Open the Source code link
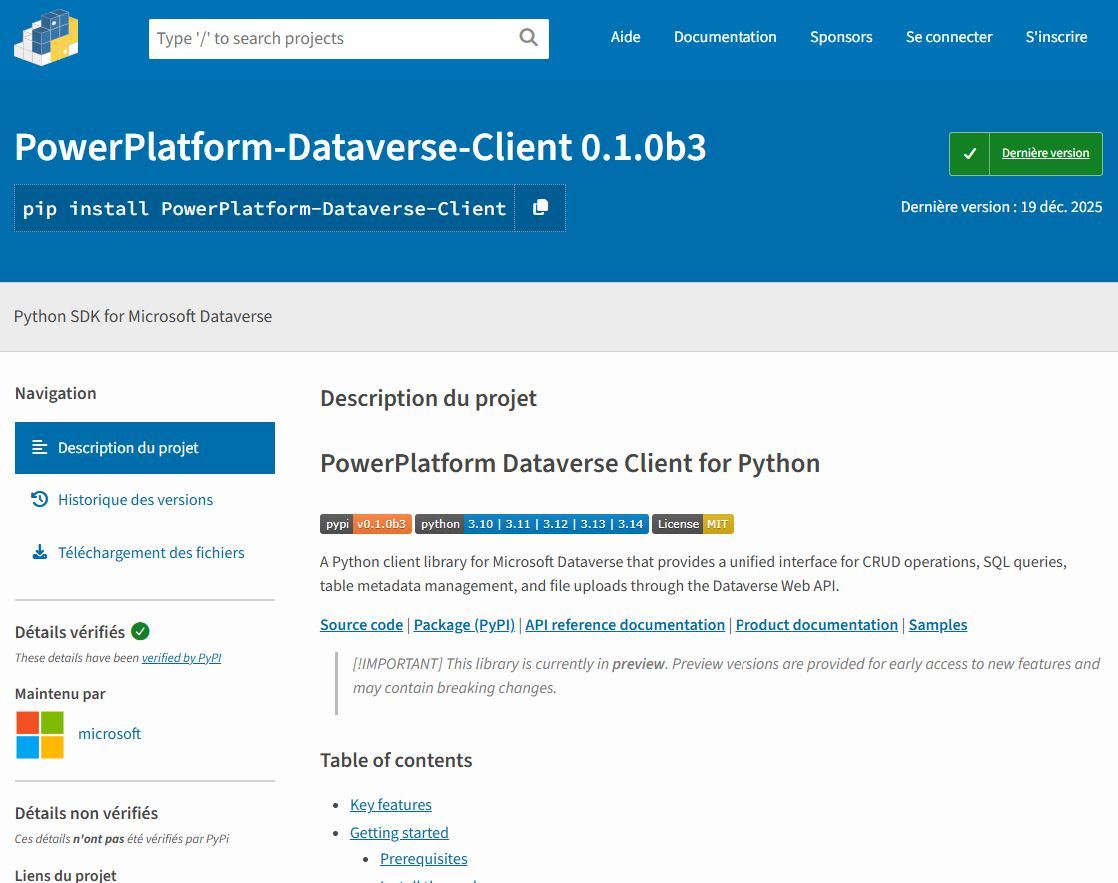Viewport: 1118px width, 883px height. click(361, 625)
